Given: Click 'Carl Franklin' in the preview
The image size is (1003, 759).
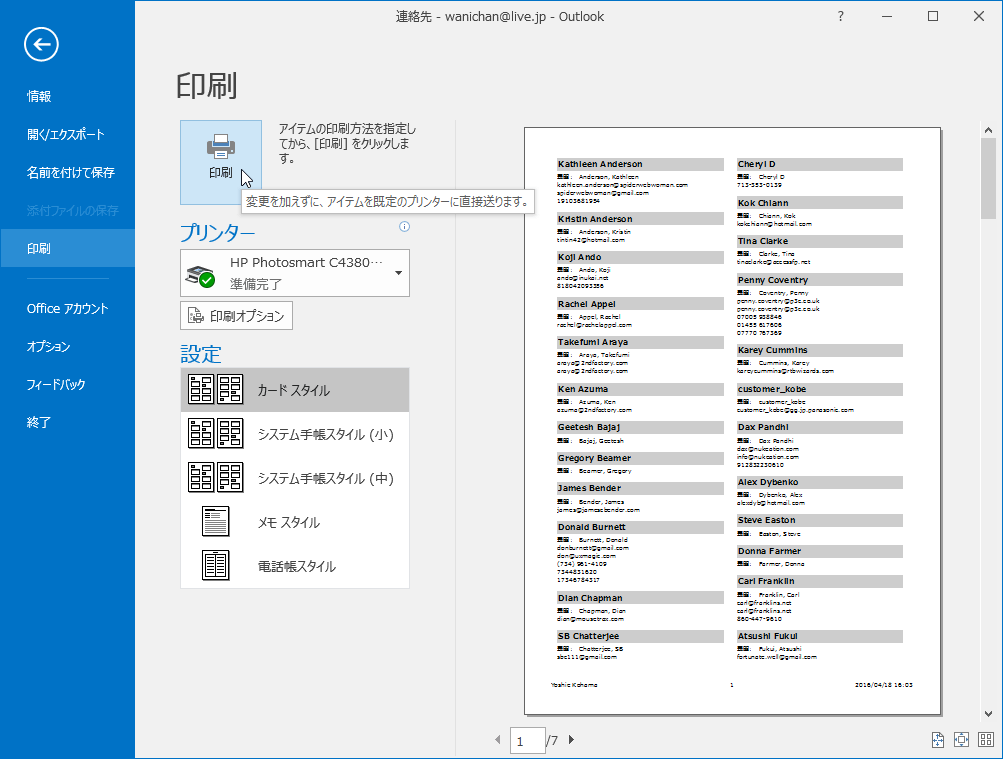Looking at the screenshot, I should [766, 581].
